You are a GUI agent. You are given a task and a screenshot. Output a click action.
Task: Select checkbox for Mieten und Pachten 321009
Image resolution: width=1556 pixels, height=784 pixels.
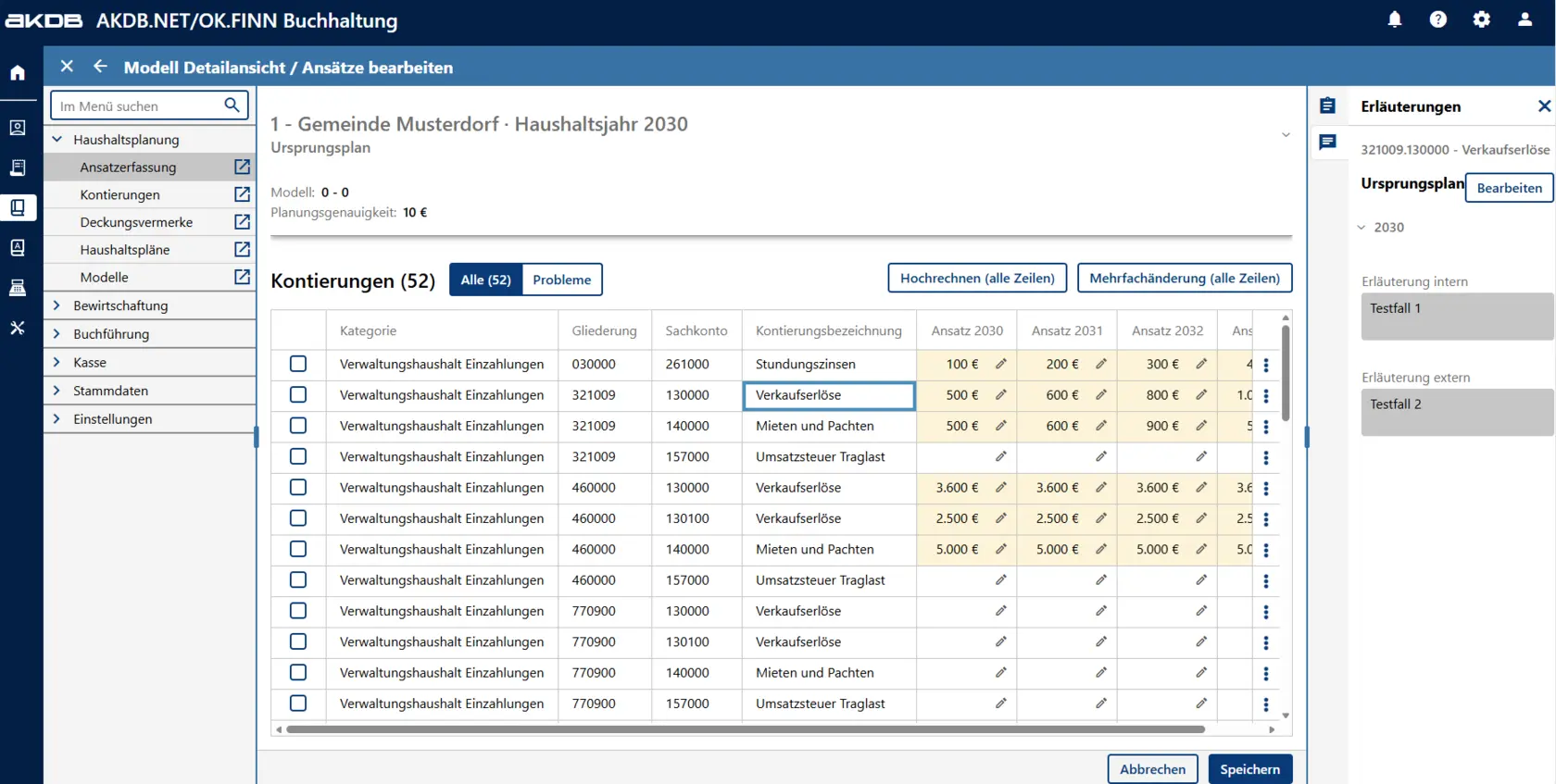298,426
